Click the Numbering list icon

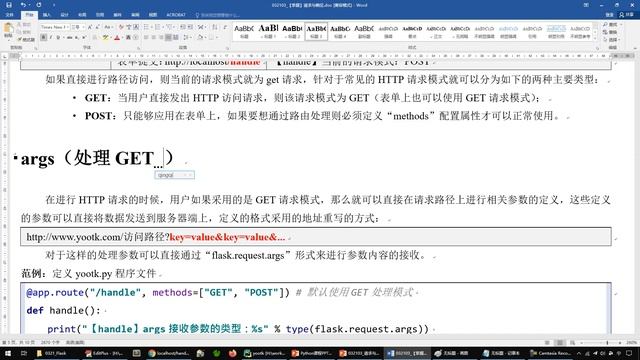point(158,27)
